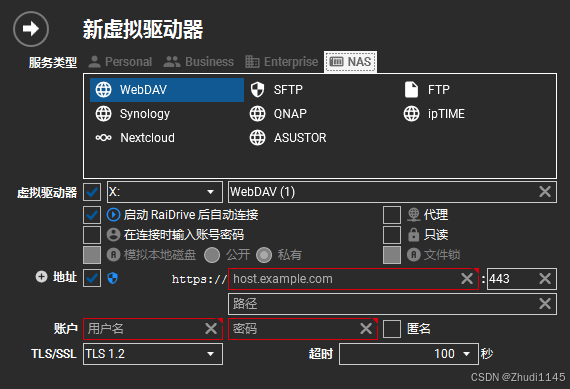Click the host.example.com address field

353,279
